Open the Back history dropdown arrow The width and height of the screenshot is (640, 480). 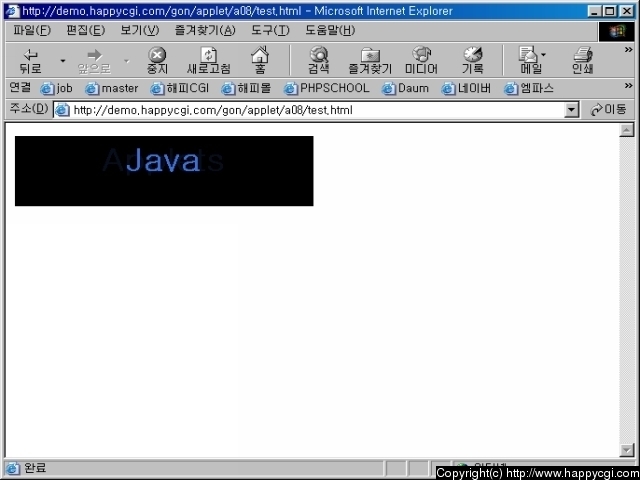[x=63, y=61]
